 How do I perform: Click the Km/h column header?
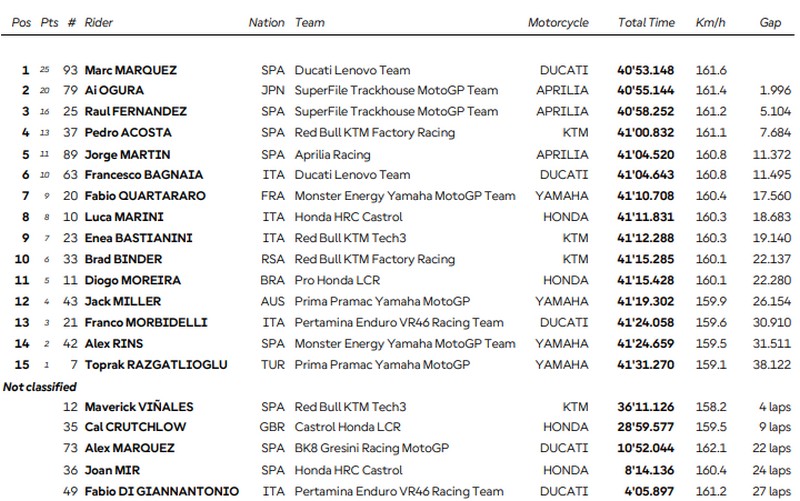(x=710, y=22)
